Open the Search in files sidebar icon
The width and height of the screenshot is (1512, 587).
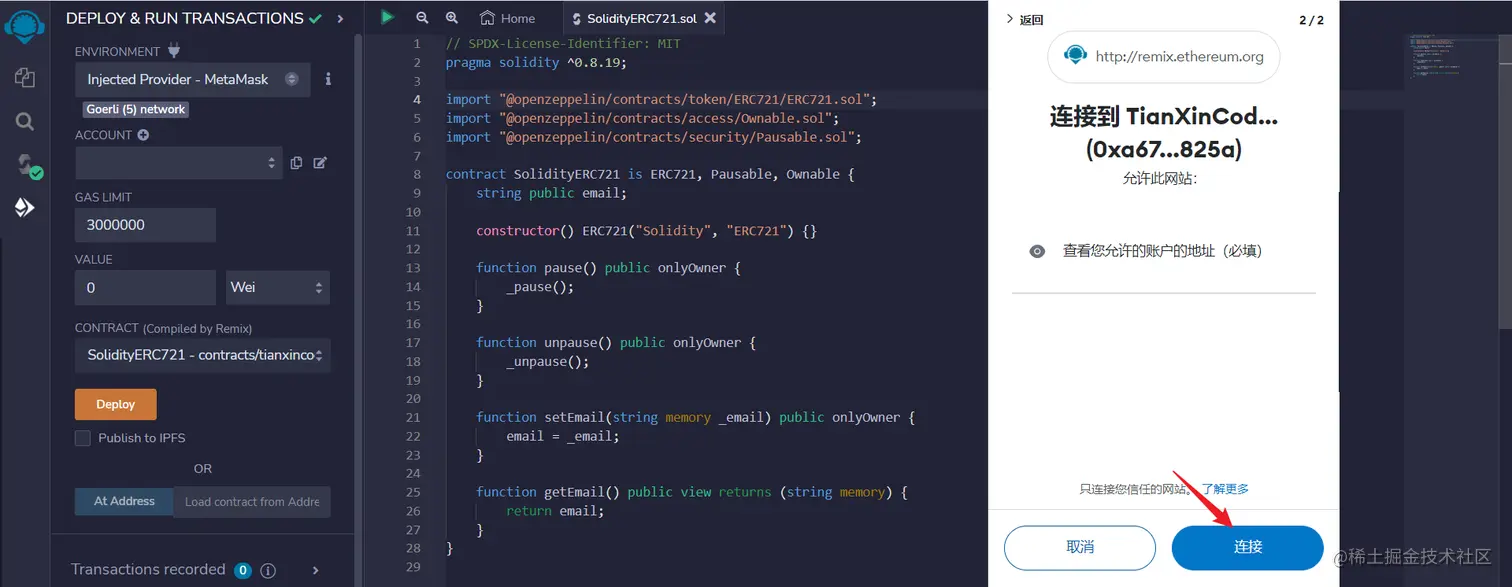pyautogui.click(x=24, y=121)
